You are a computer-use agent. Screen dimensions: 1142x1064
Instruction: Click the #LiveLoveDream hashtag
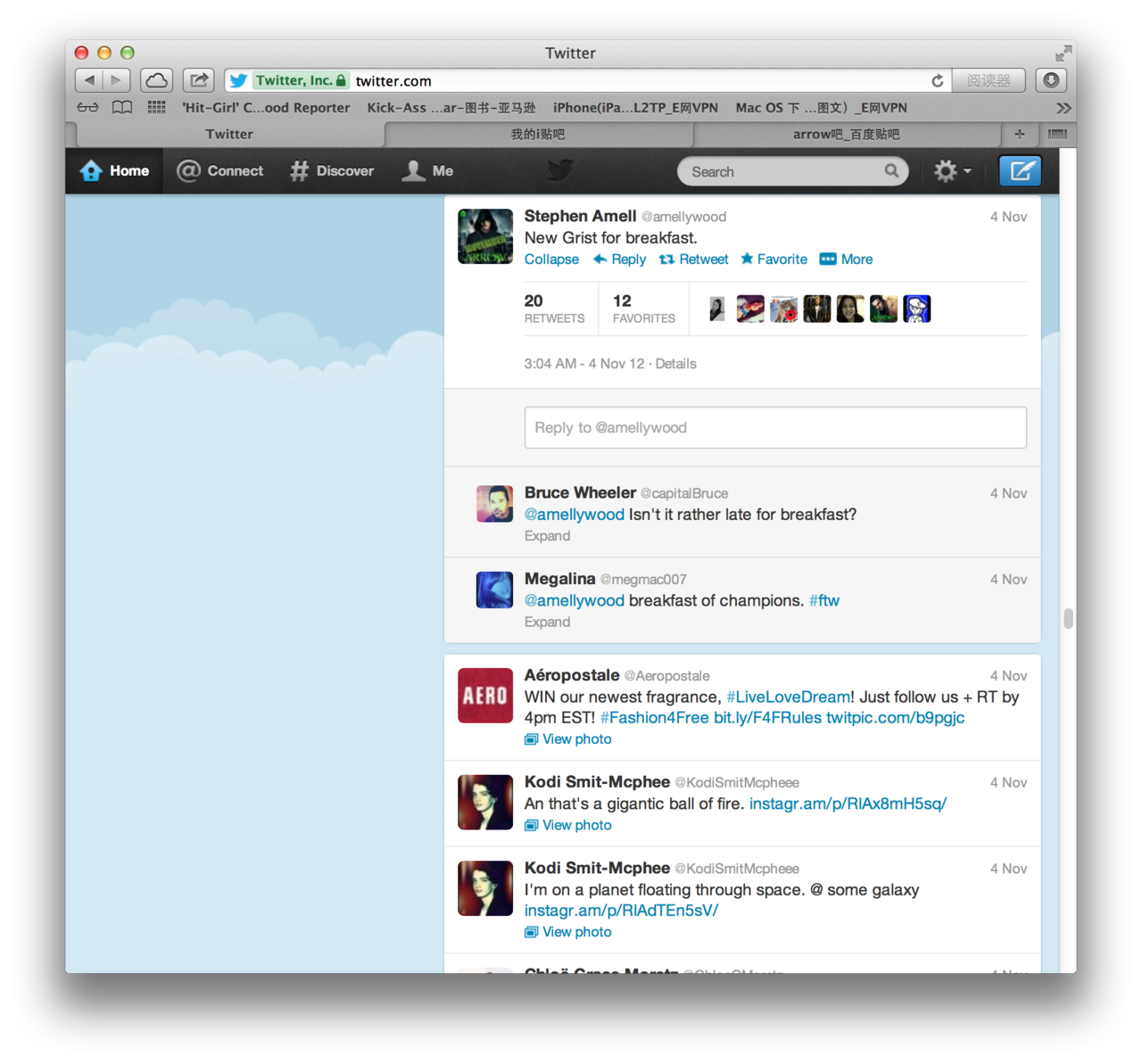[x=788, y=697]
